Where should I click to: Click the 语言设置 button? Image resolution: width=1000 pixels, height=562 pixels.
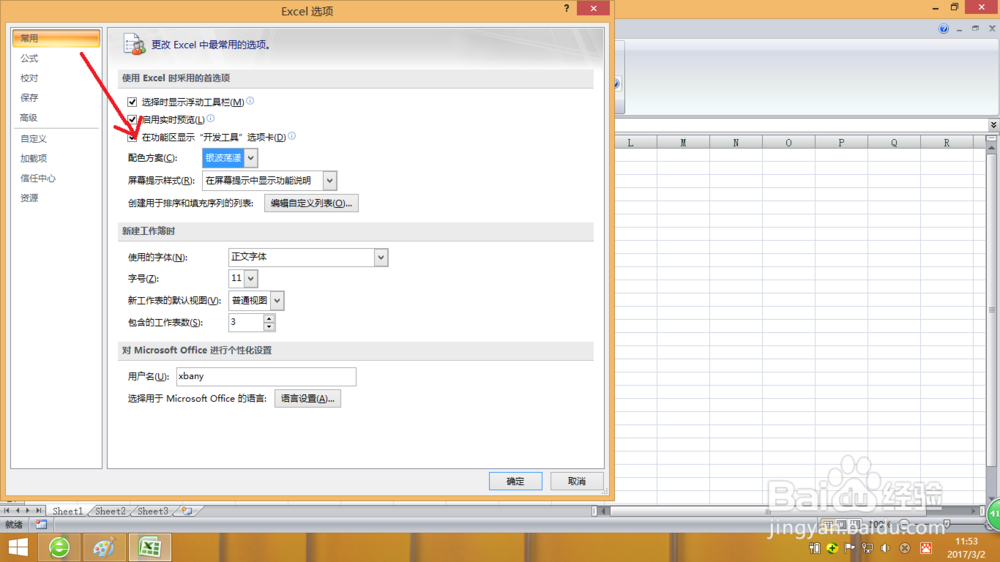307,398
